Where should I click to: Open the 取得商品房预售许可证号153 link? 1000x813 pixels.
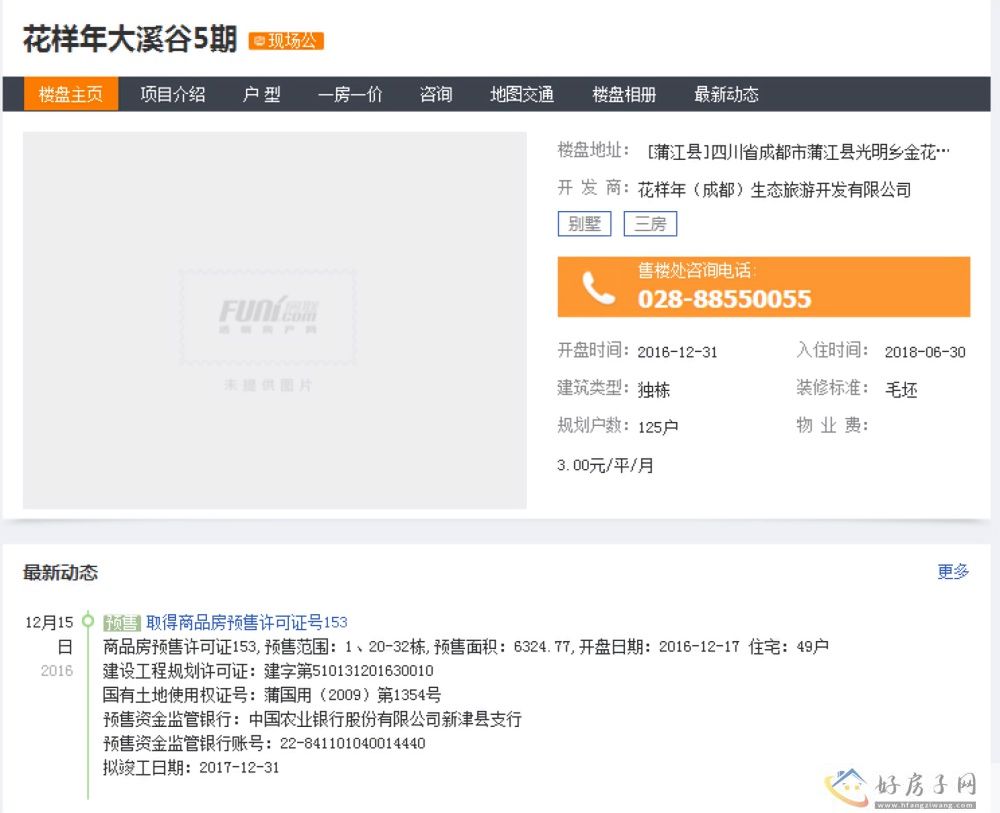pyautogui.click(x=247, y=622)
